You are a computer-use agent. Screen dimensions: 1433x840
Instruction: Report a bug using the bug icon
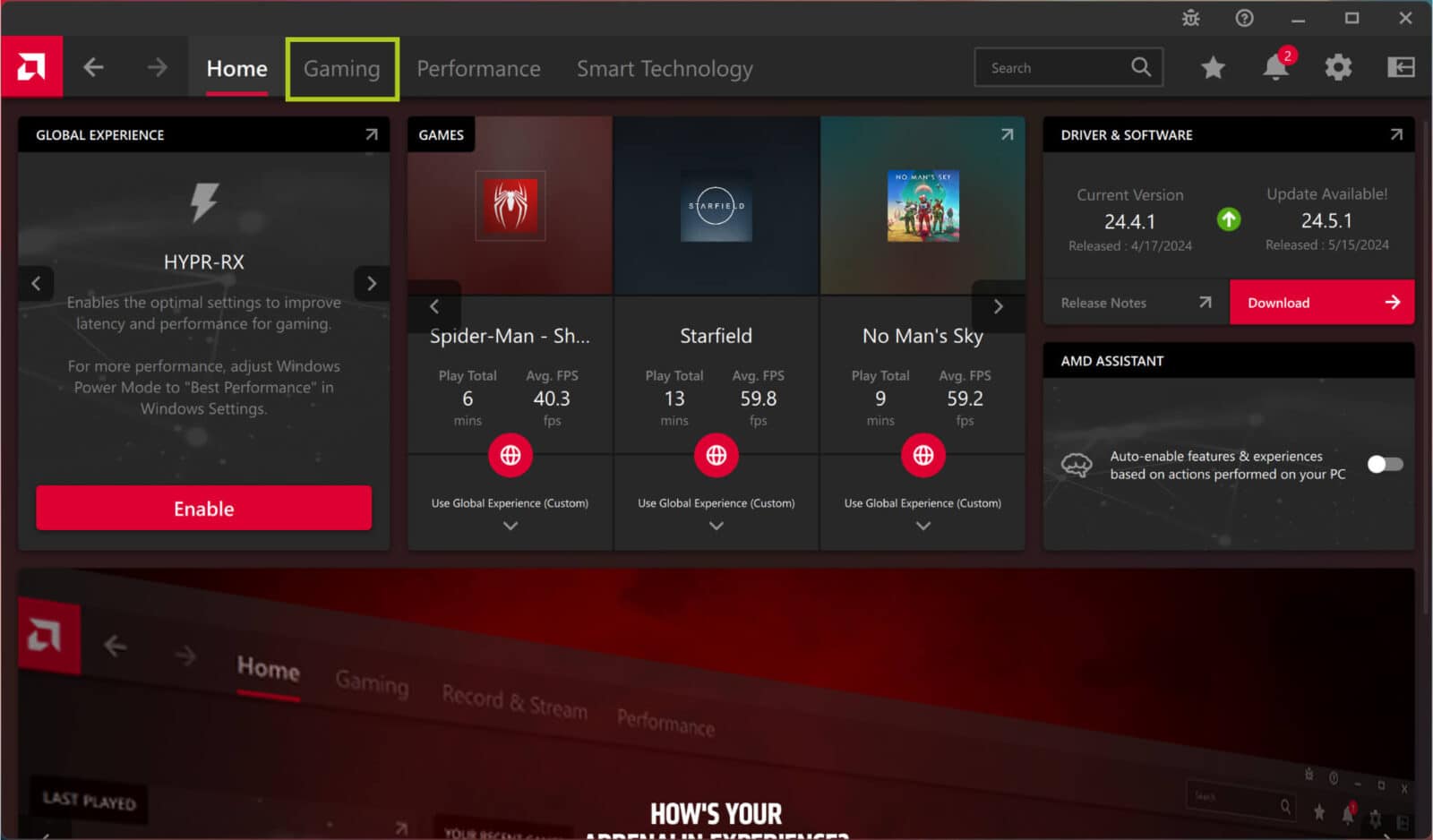[1191, 18]
